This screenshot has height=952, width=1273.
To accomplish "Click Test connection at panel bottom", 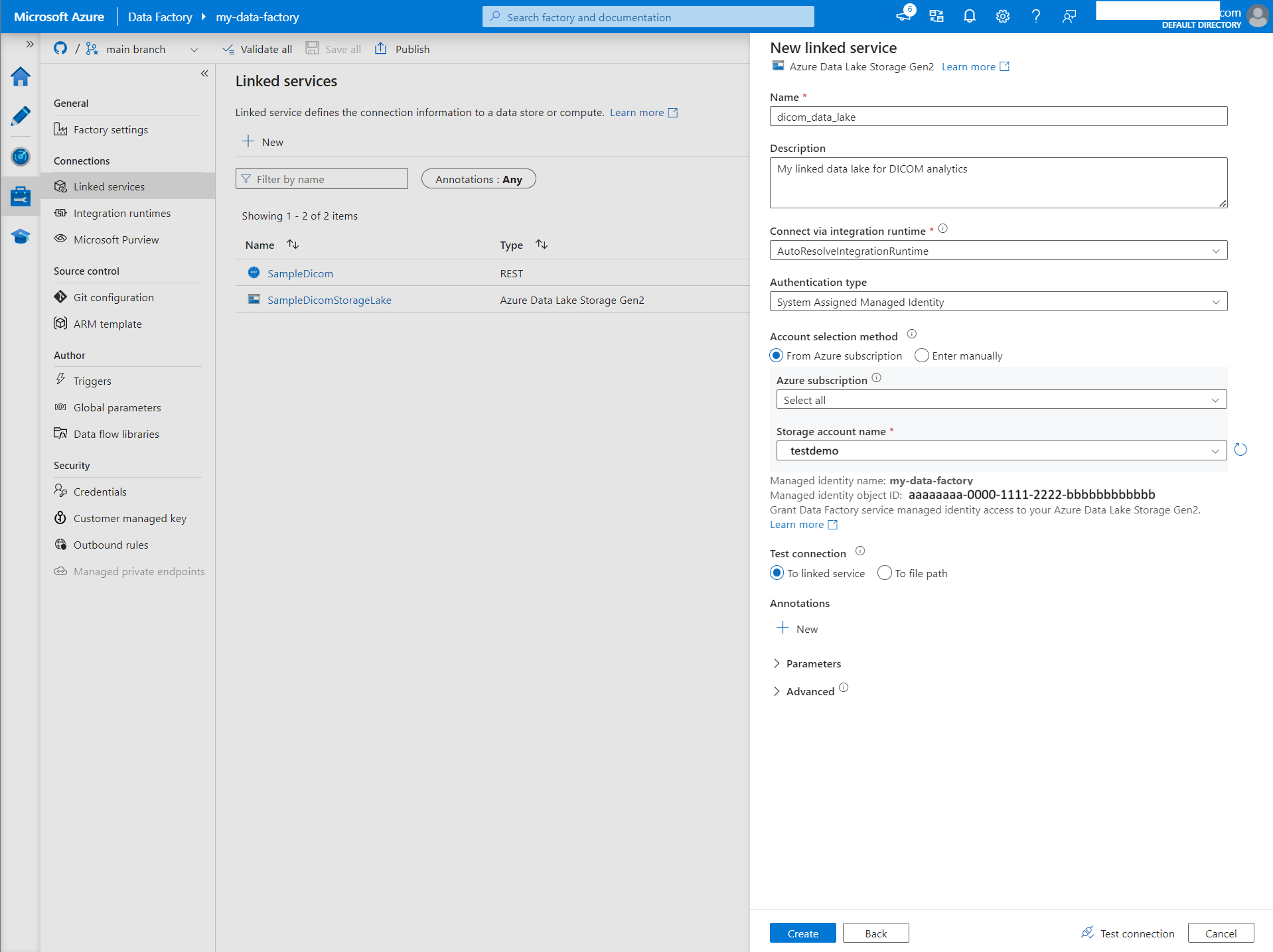I will tap(1128, 933).
